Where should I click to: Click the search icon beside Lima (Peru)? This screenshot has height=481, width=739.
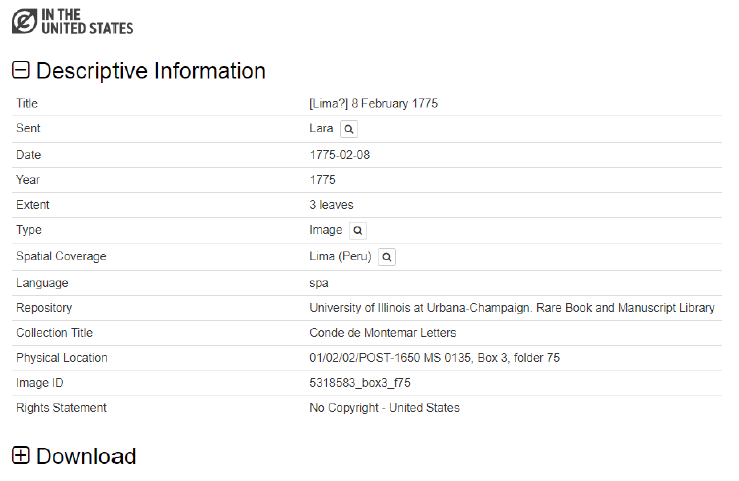point(386,257)
